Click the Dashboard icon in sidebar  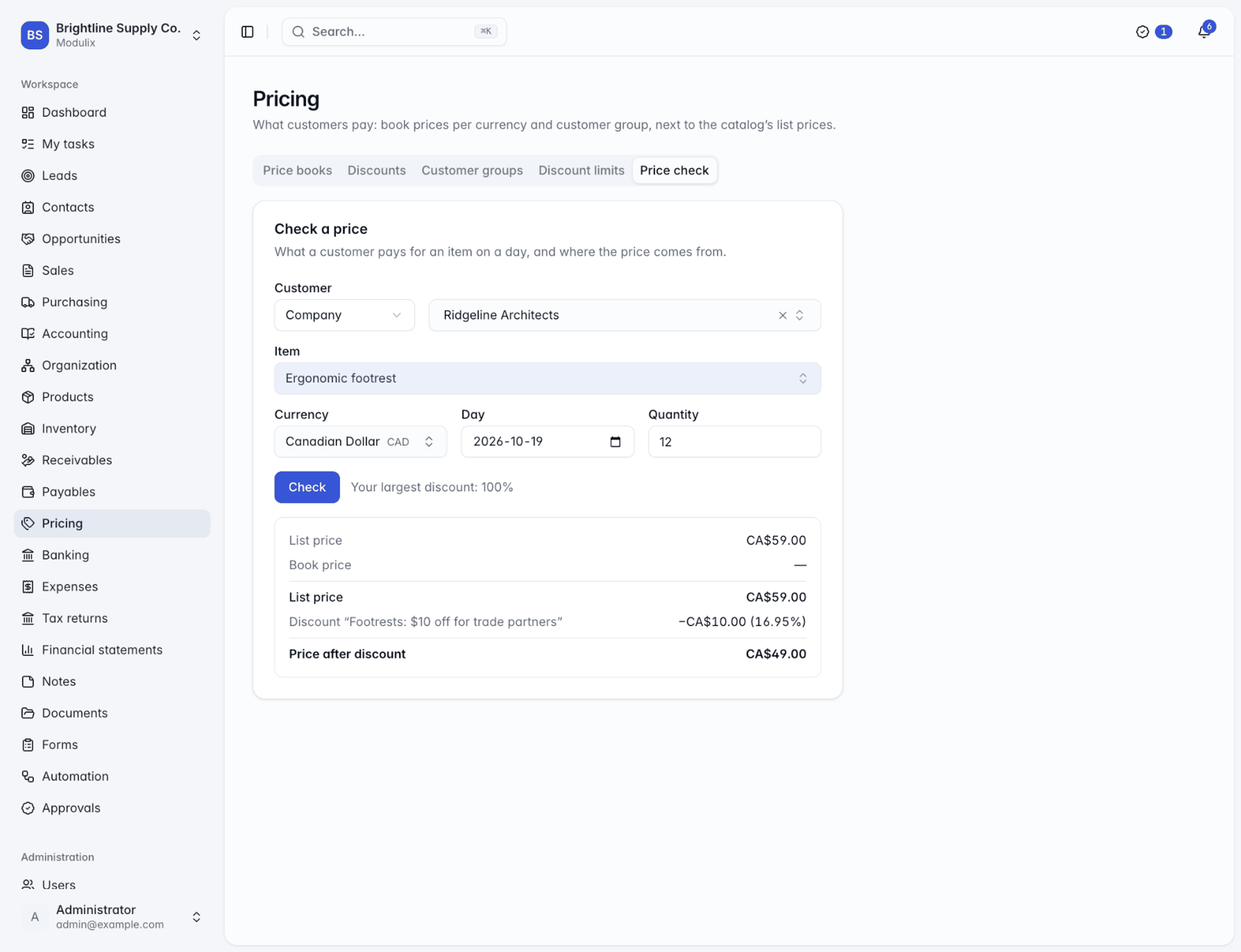click(x=28, y=112)
